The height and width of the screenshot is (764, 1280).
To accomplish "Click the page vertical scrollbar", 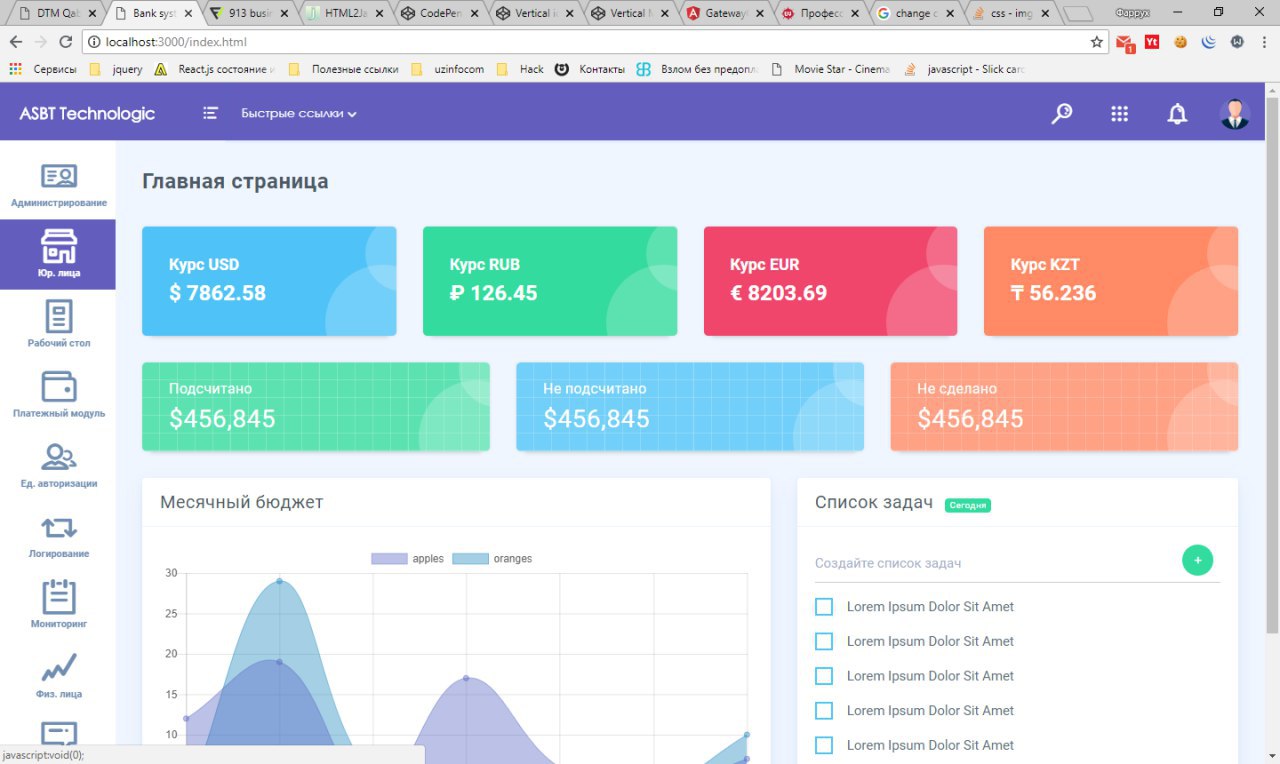I will (x=1272, y=365).
